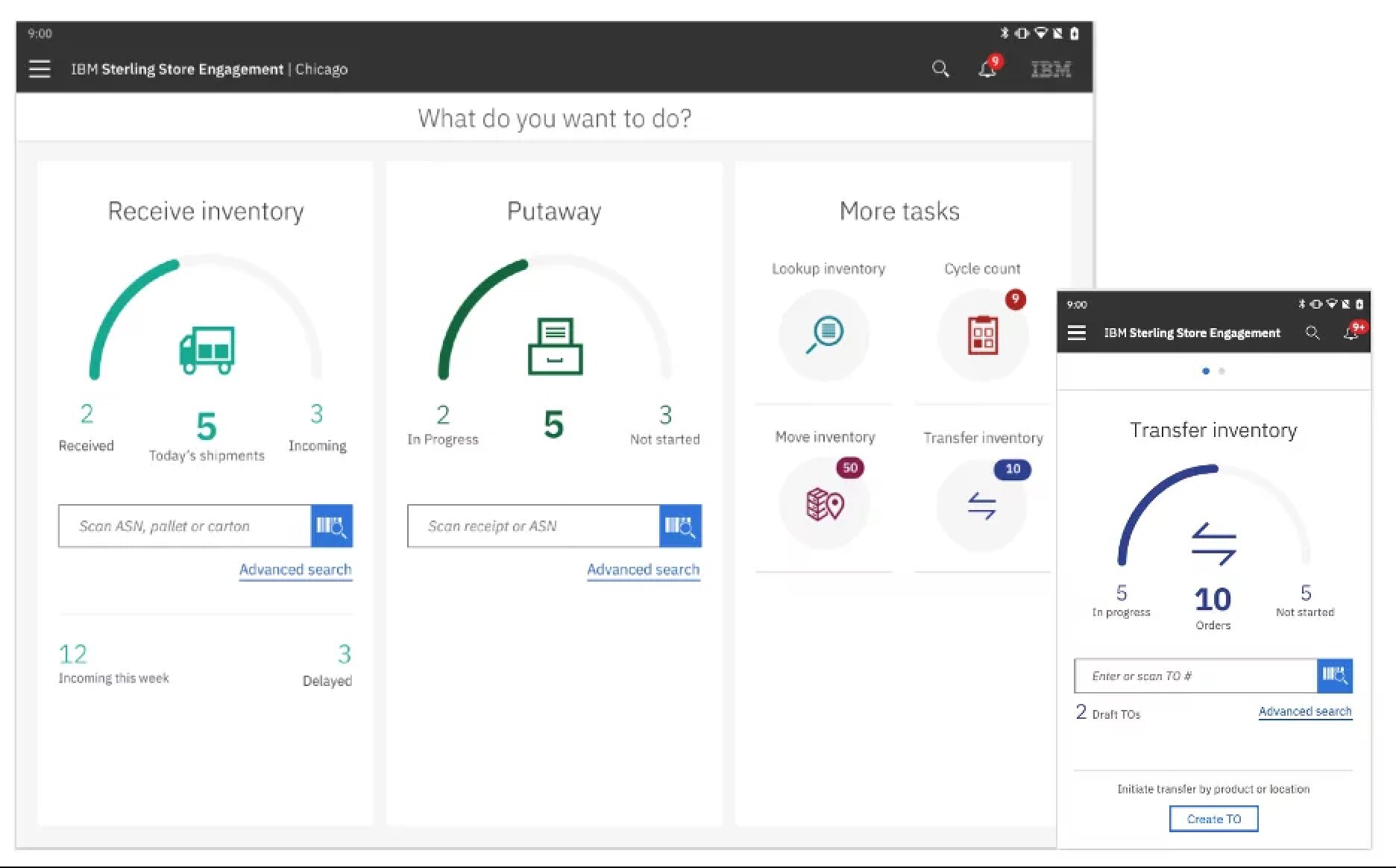
Task: Open the Cycle count task icon
Action: pyautogui.click(x=982, y=335)
